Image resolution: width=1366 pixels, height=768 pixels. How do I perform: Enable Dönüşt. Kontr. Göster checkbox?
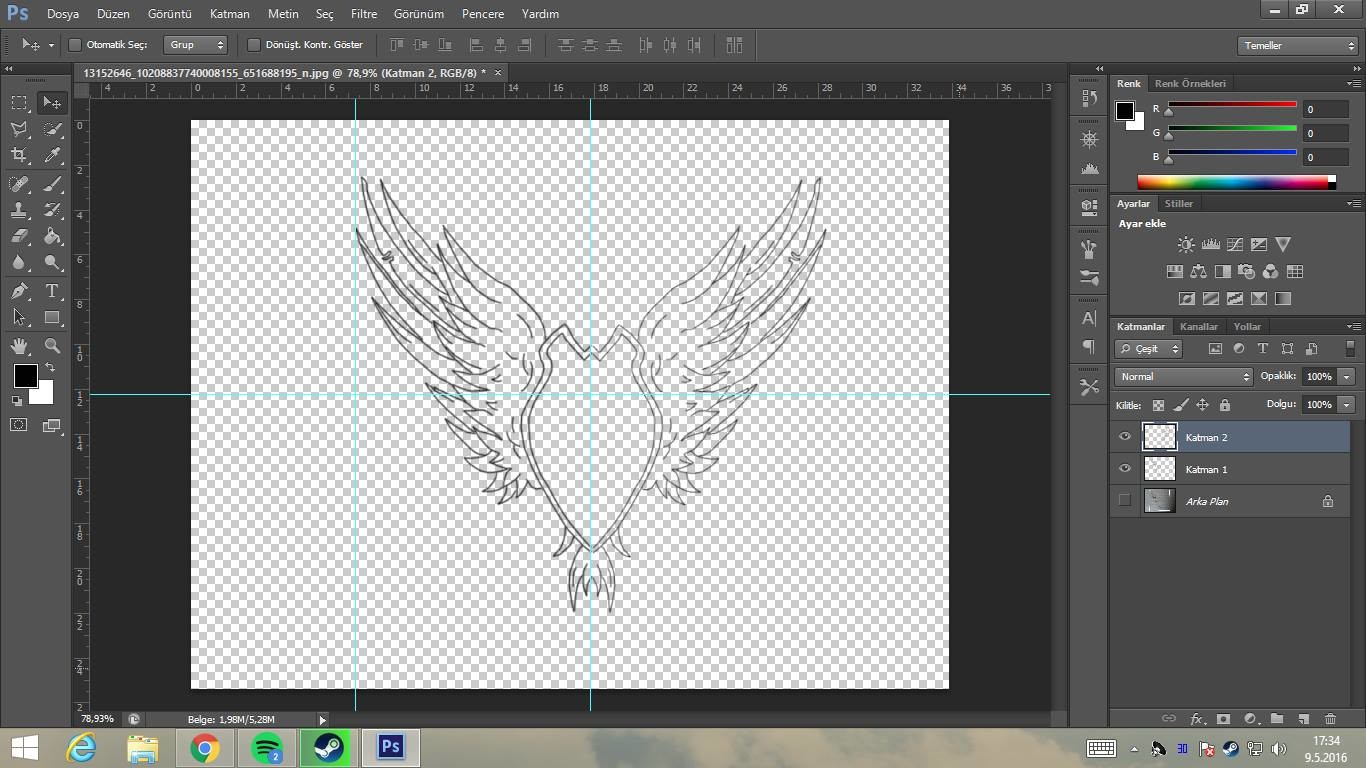click(x=254, y=45)
